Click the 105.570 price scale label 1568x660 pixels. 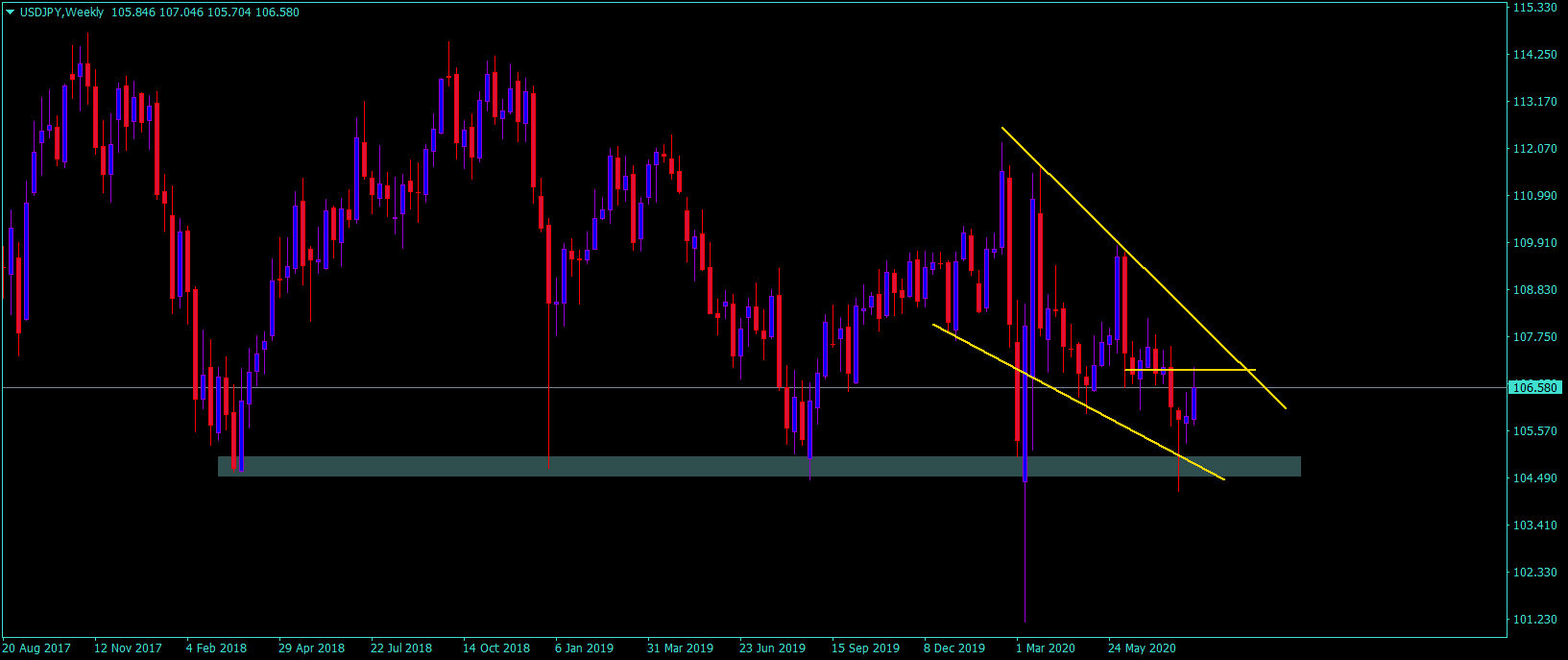click(x=1534, y=431)
